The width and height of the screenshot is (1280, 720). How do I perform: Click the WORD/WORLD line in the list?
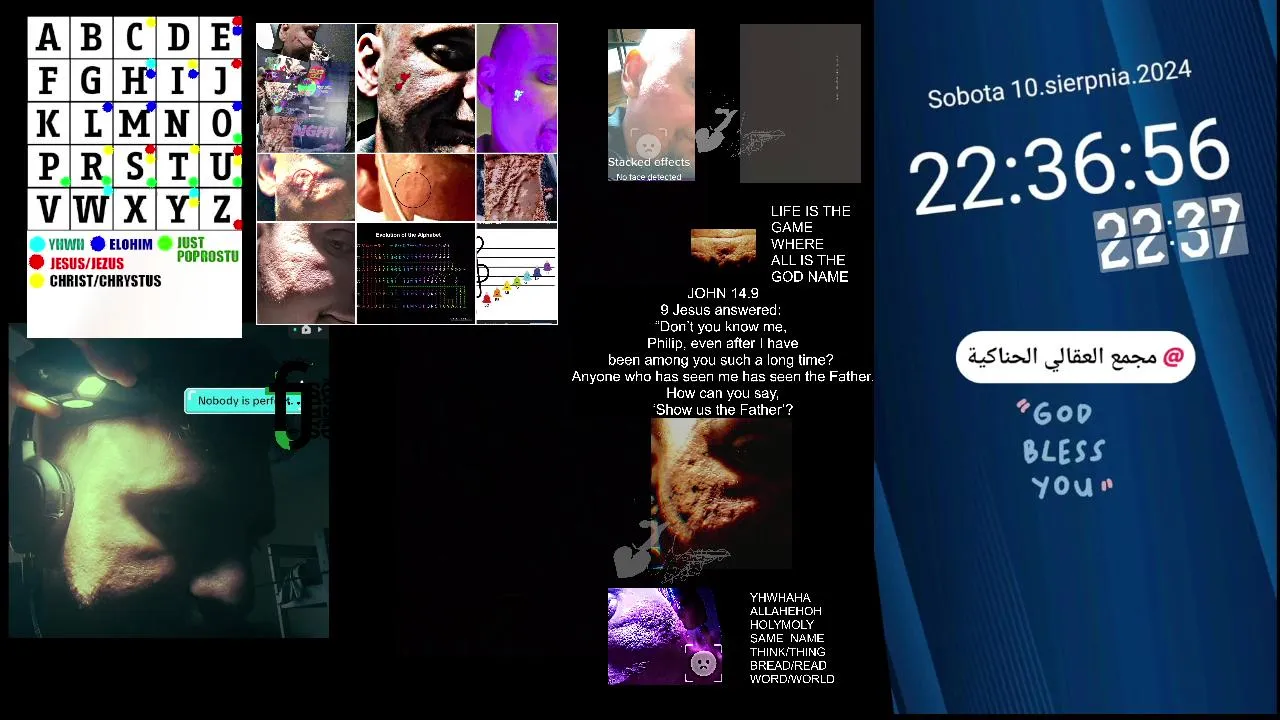[x=792, y=679]
